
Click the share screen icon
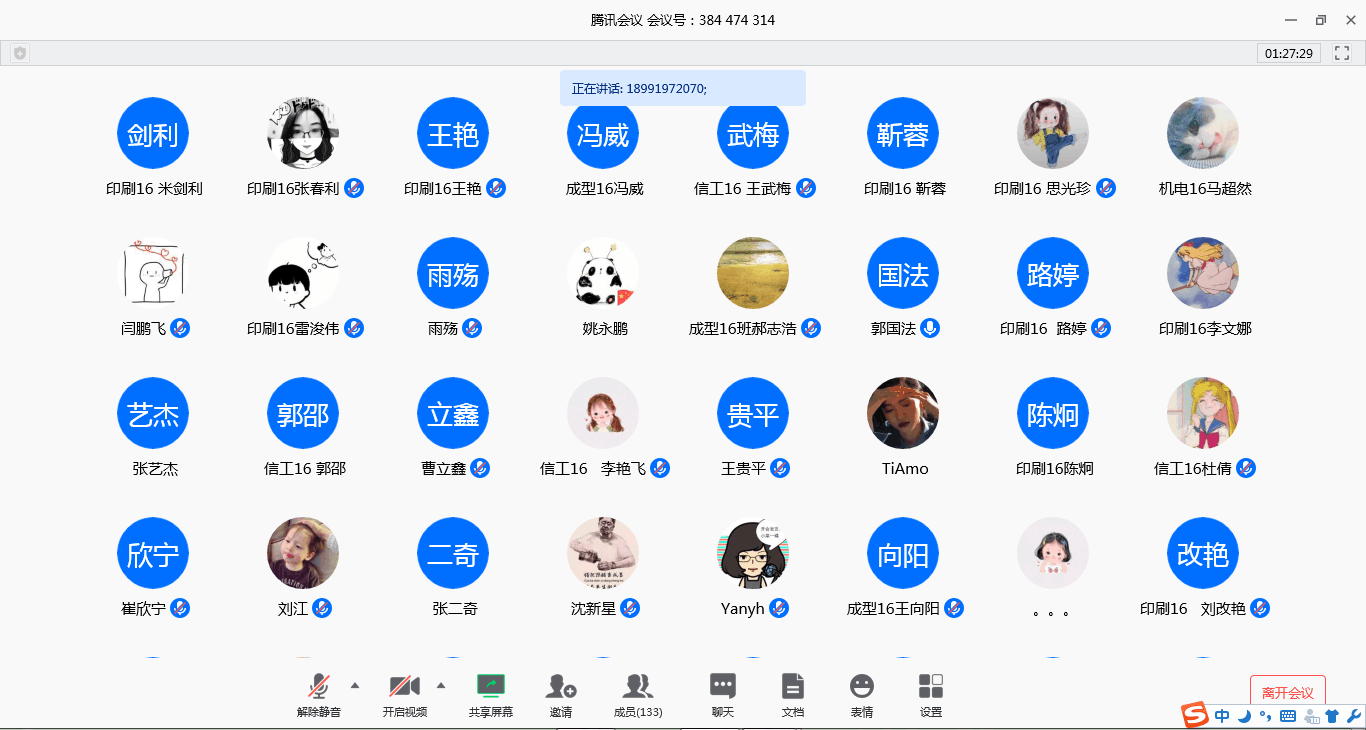(490, 687)
